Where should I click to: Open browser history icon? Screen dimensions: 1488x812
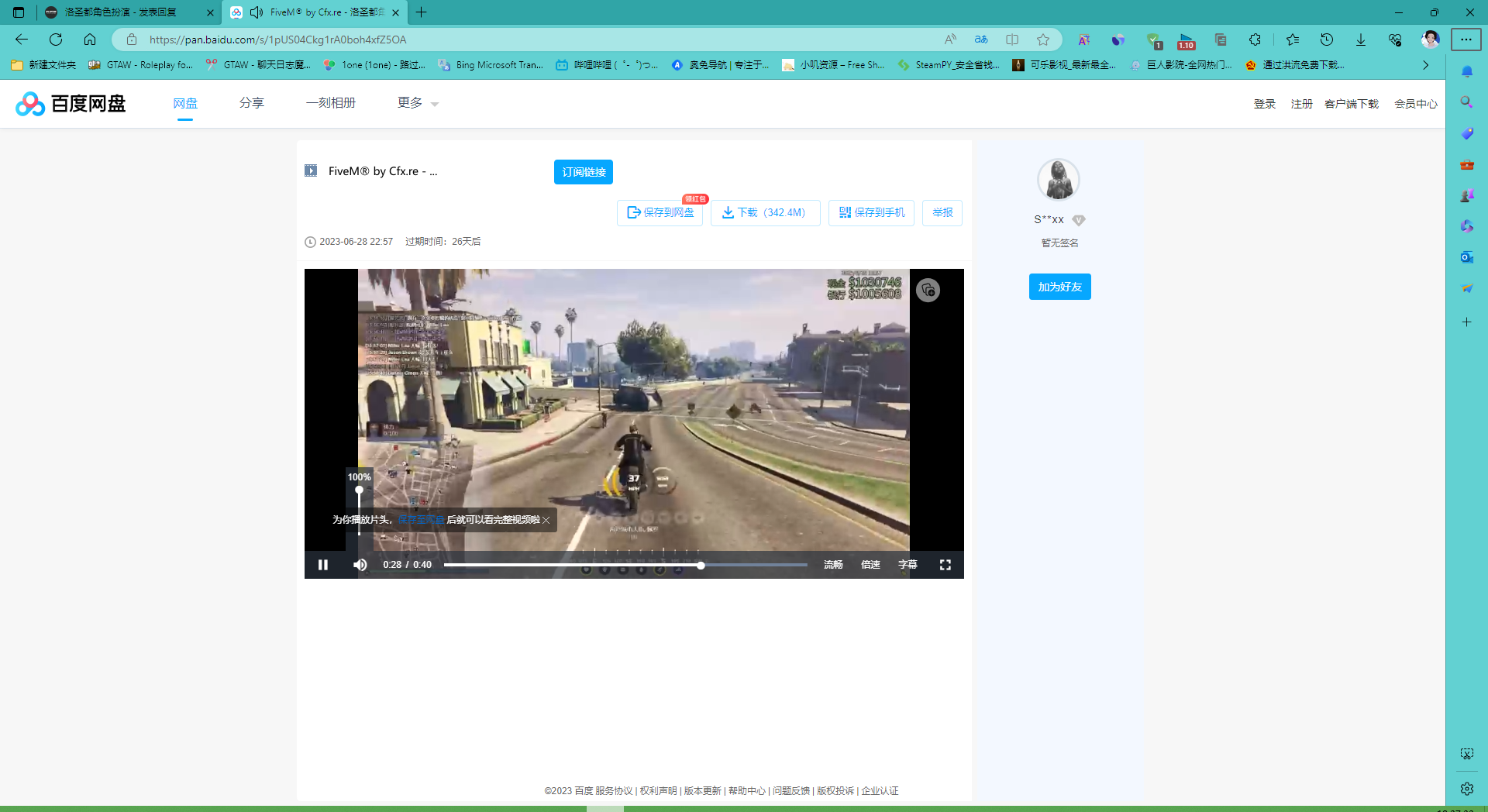[x=1327, y=40]
